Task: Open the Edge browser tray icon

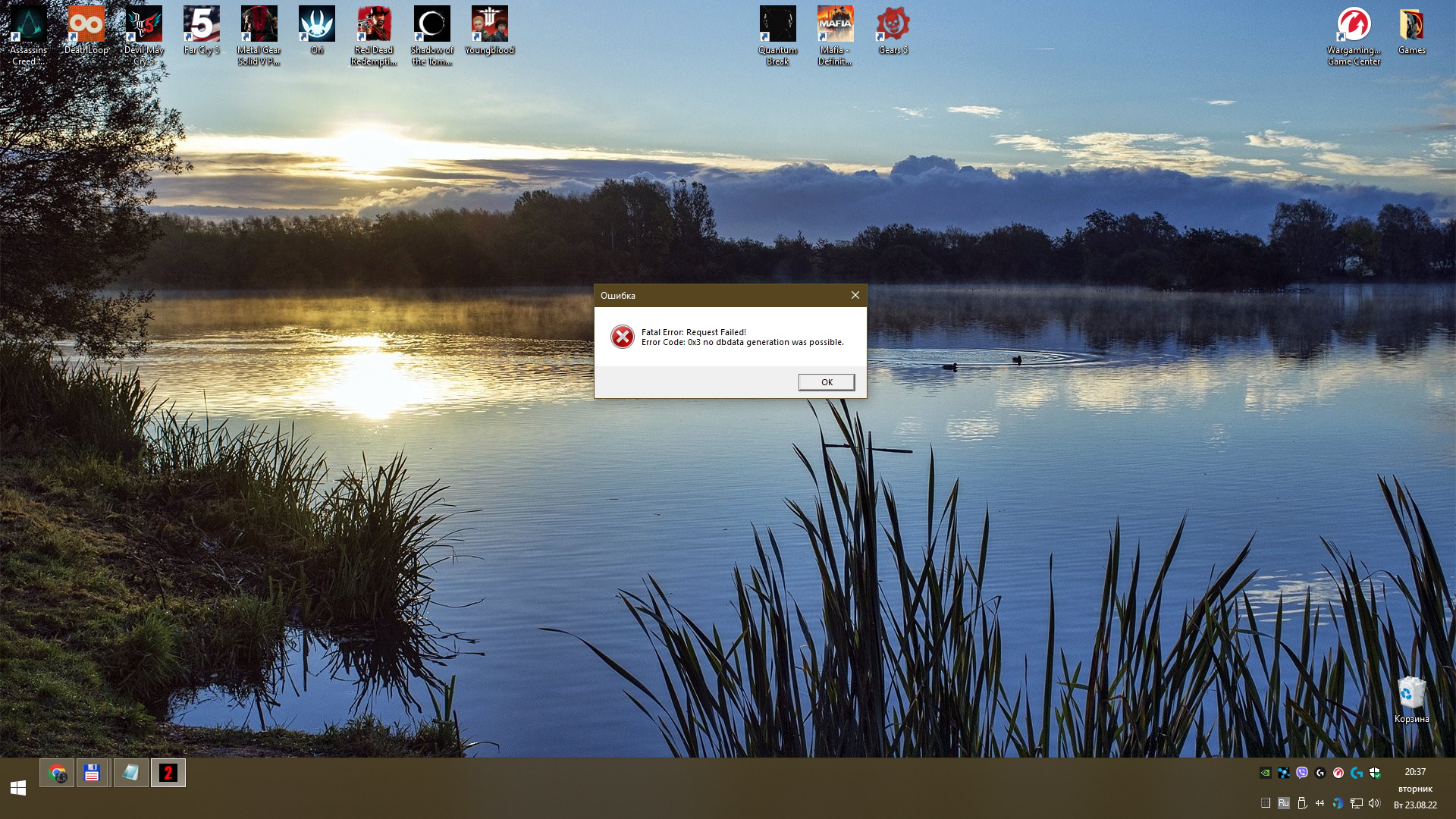Action: [1338, 803]
